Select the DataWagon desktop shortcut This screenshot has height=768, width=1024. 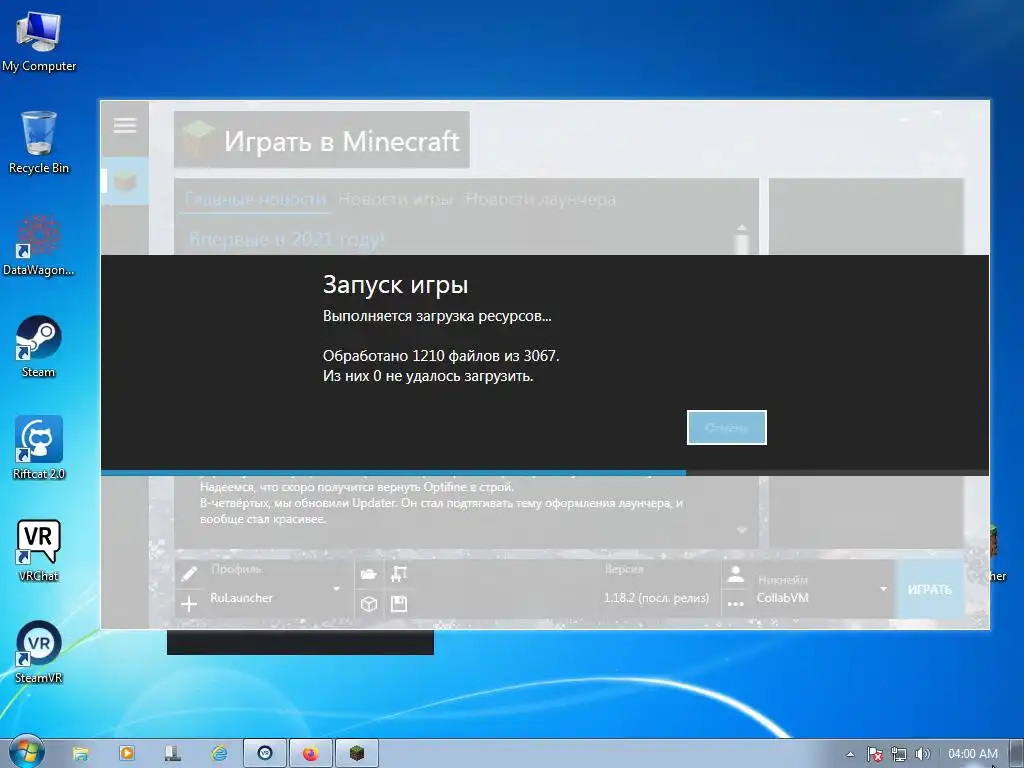(x=39, y=246)
